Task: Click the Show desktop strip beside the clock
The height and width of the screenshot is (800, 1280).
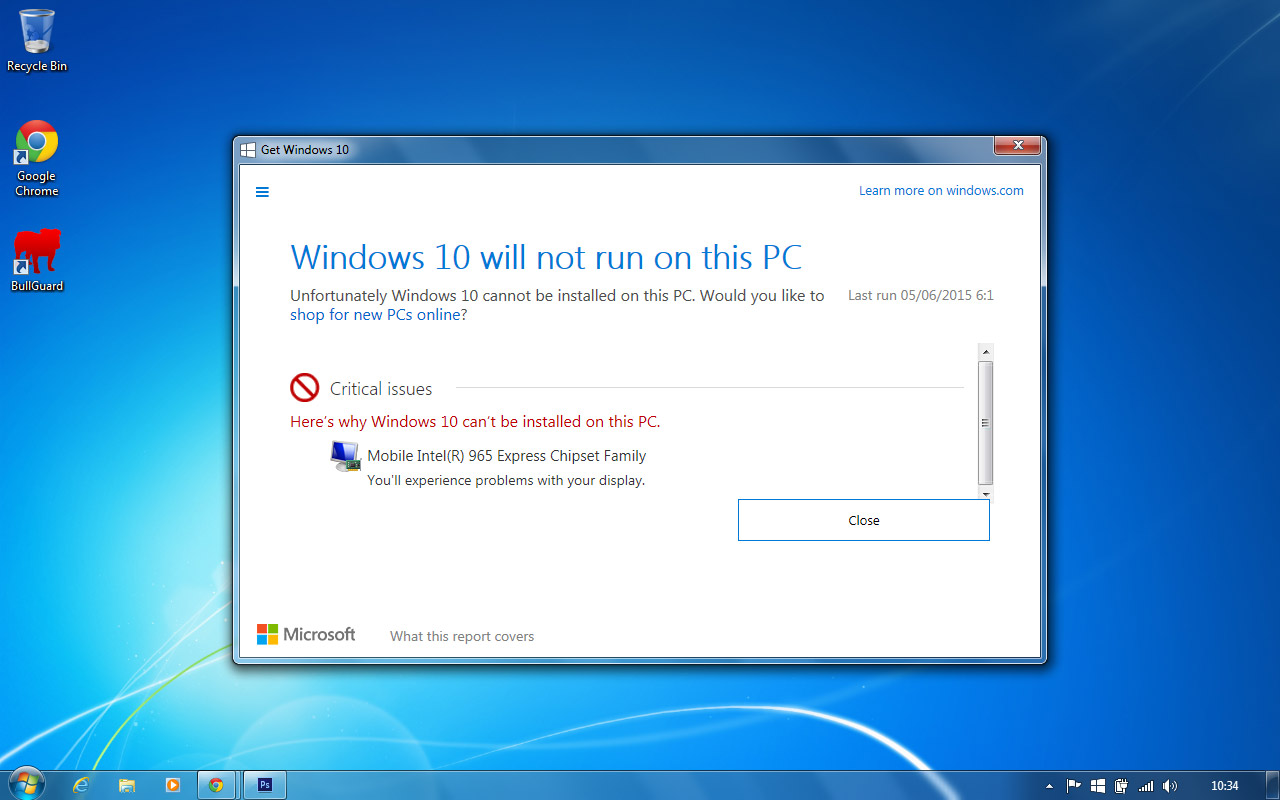Action: click(1272, 786)
